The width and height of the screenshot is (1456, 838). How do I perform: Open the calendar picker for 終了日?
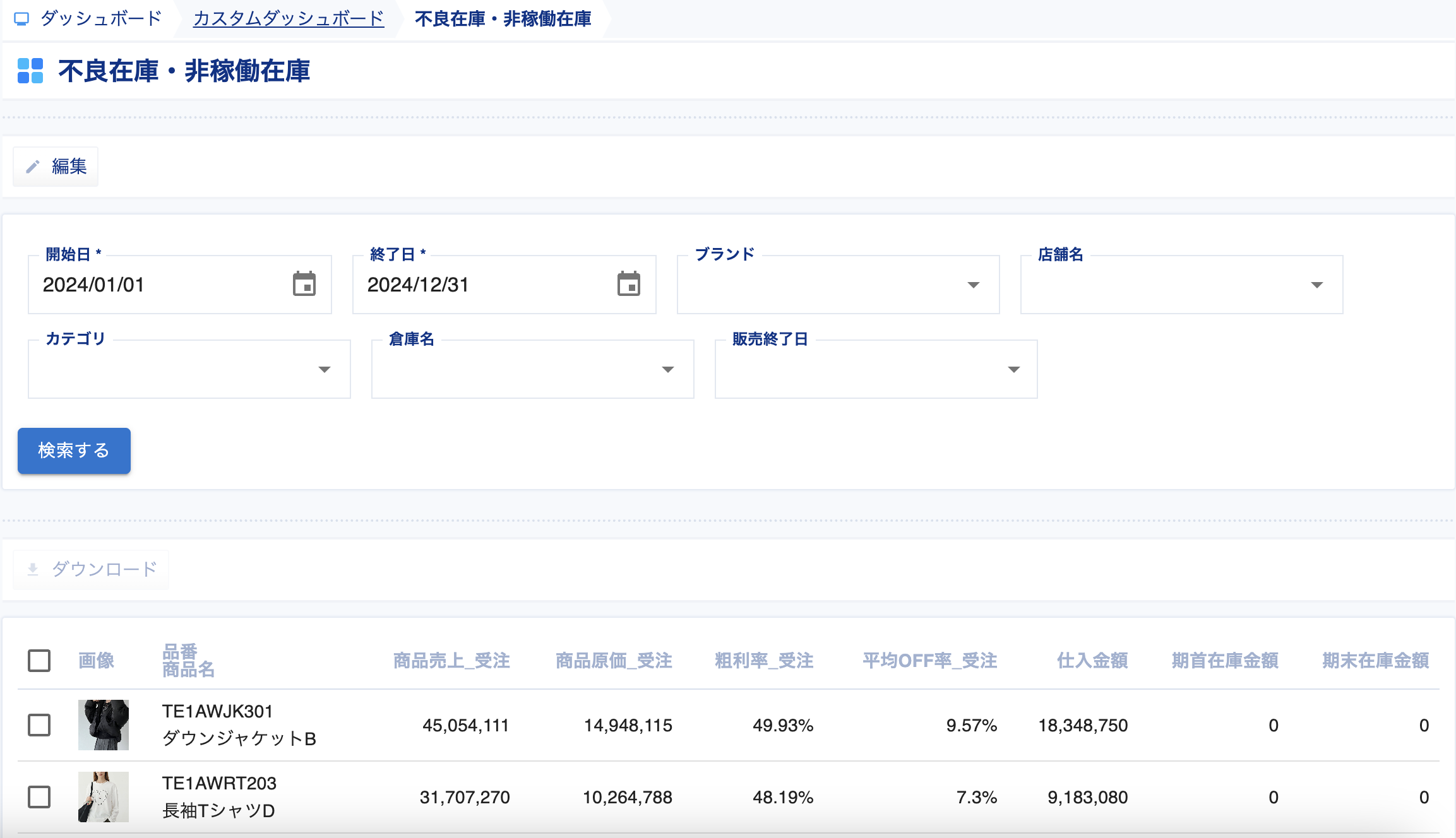629,284
